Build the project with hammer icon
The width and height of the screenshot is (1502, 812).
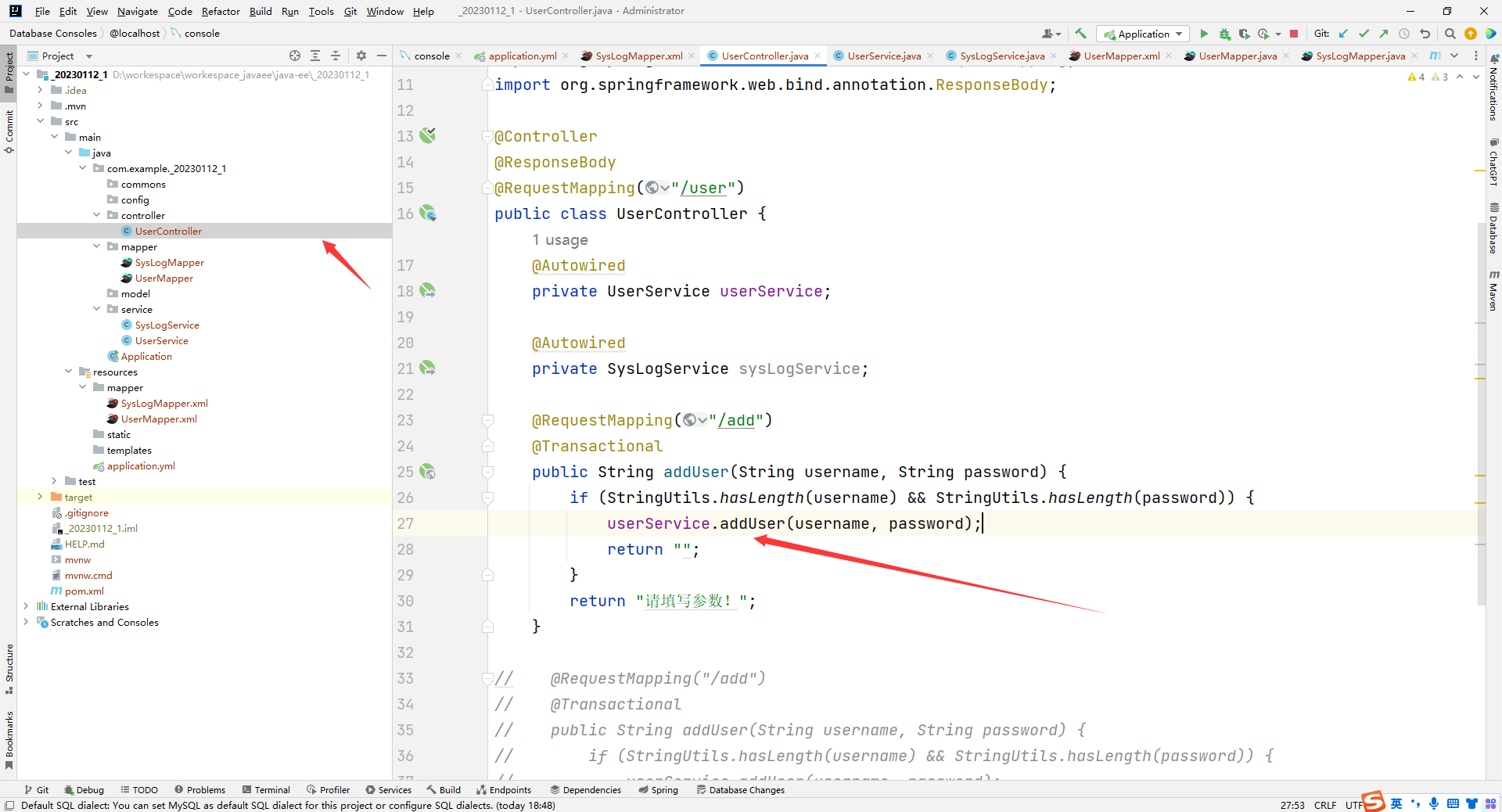click(x=1080, y=34)
